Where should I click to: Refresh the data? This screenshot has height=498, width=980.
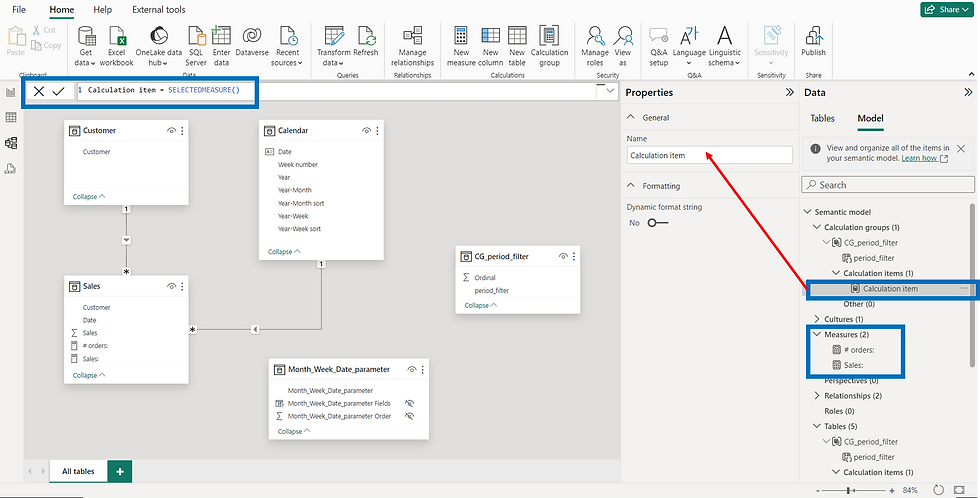click(366, 42)
